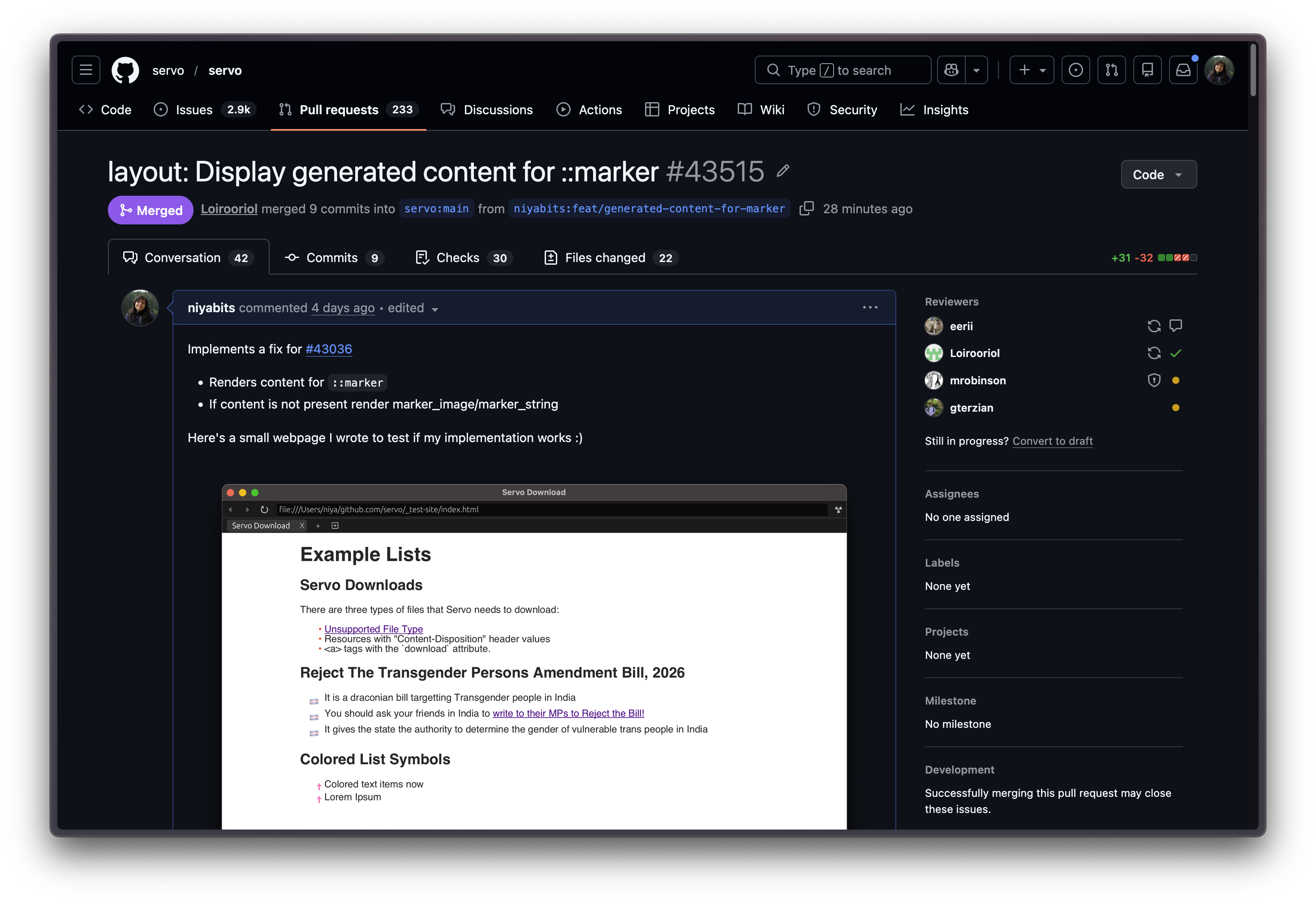
Task: Open Loirooriol's profile link in merge line
Action: [229, 209]
